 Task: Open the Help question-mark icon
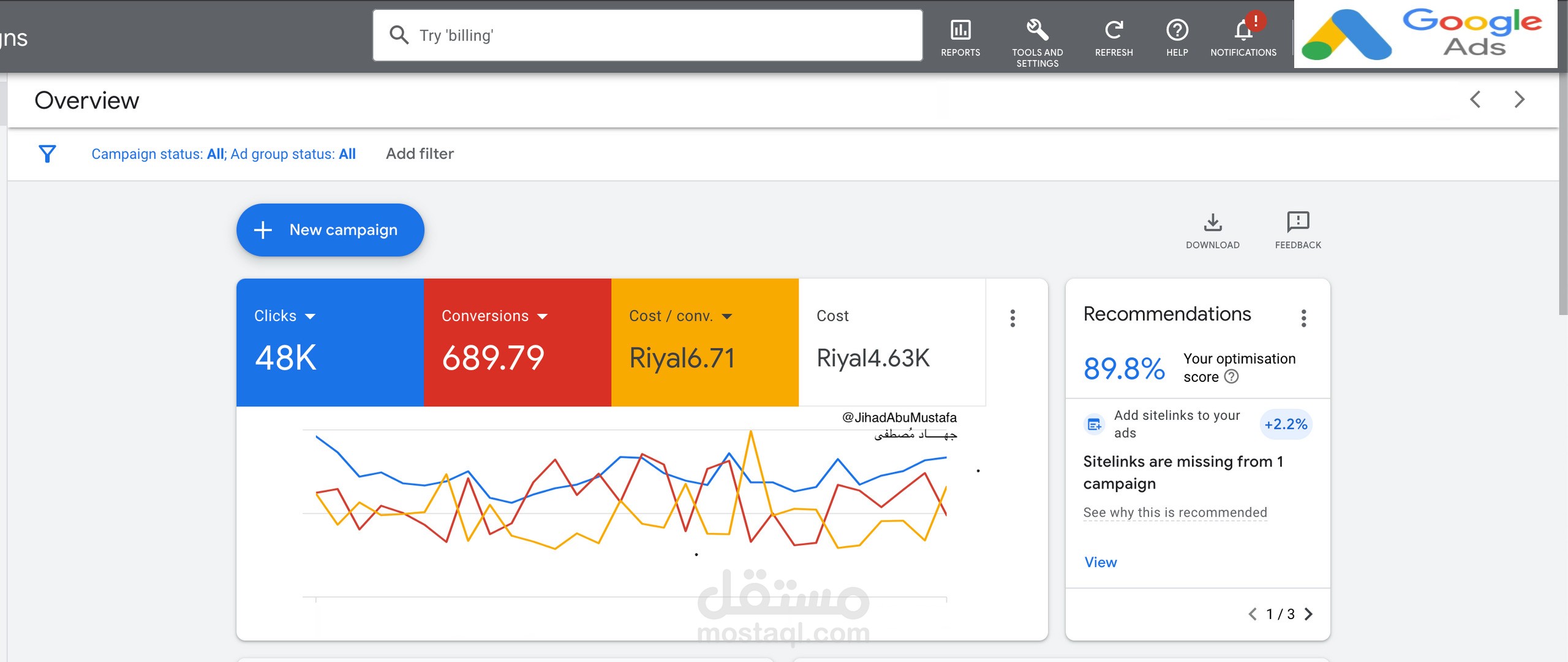pos(1177,29)
